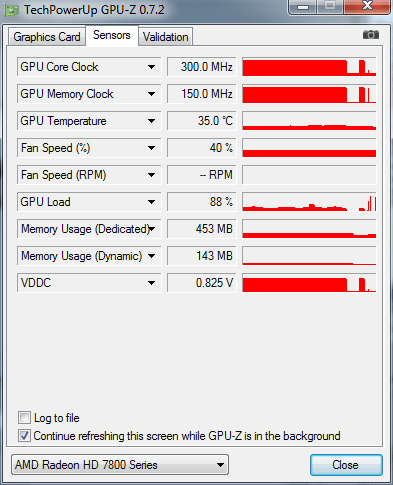The height and width of the screenshot is (485, 393).
Task: Click the GPU Load history graph
Action: pyautogui.click(x=309, y=202)
